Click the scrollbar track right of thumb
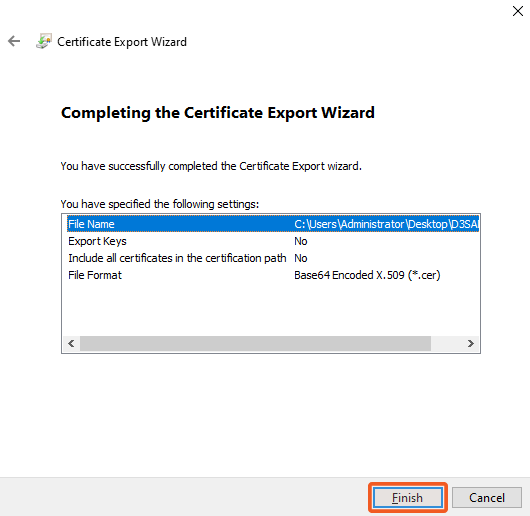The image size is (530, 516). click(447, 344)
